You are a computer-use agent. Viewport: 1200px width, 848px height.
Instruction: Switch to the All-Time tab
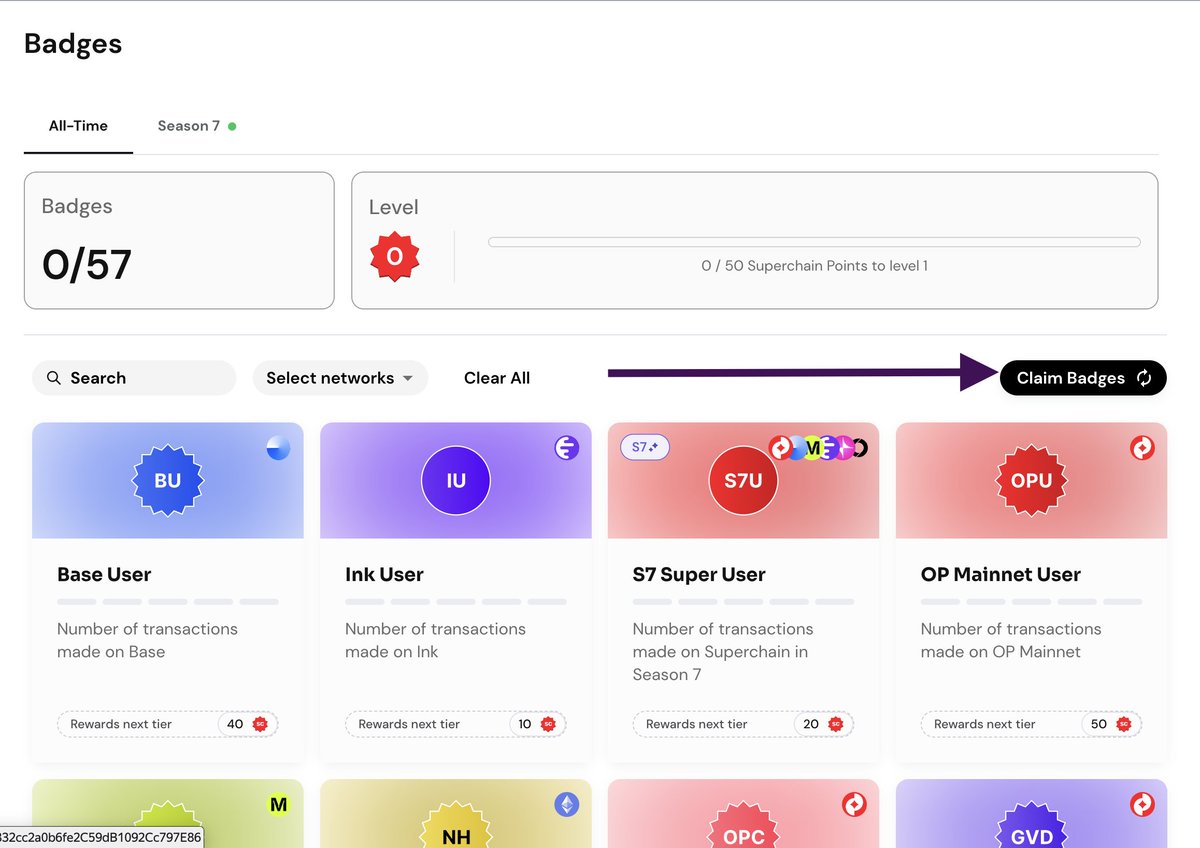[78, 126]
